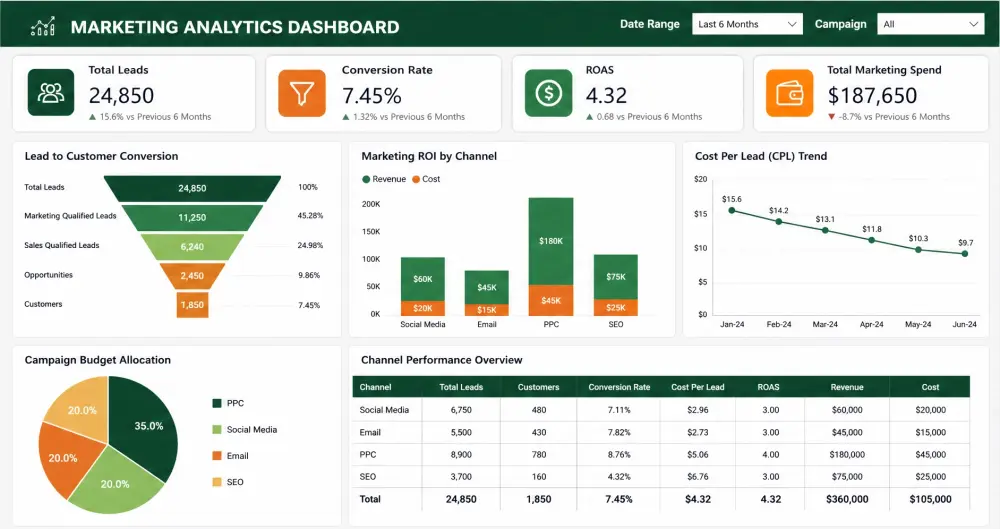Click the Social Media legend swatch
1000x529 pixels.
[217, 429]
